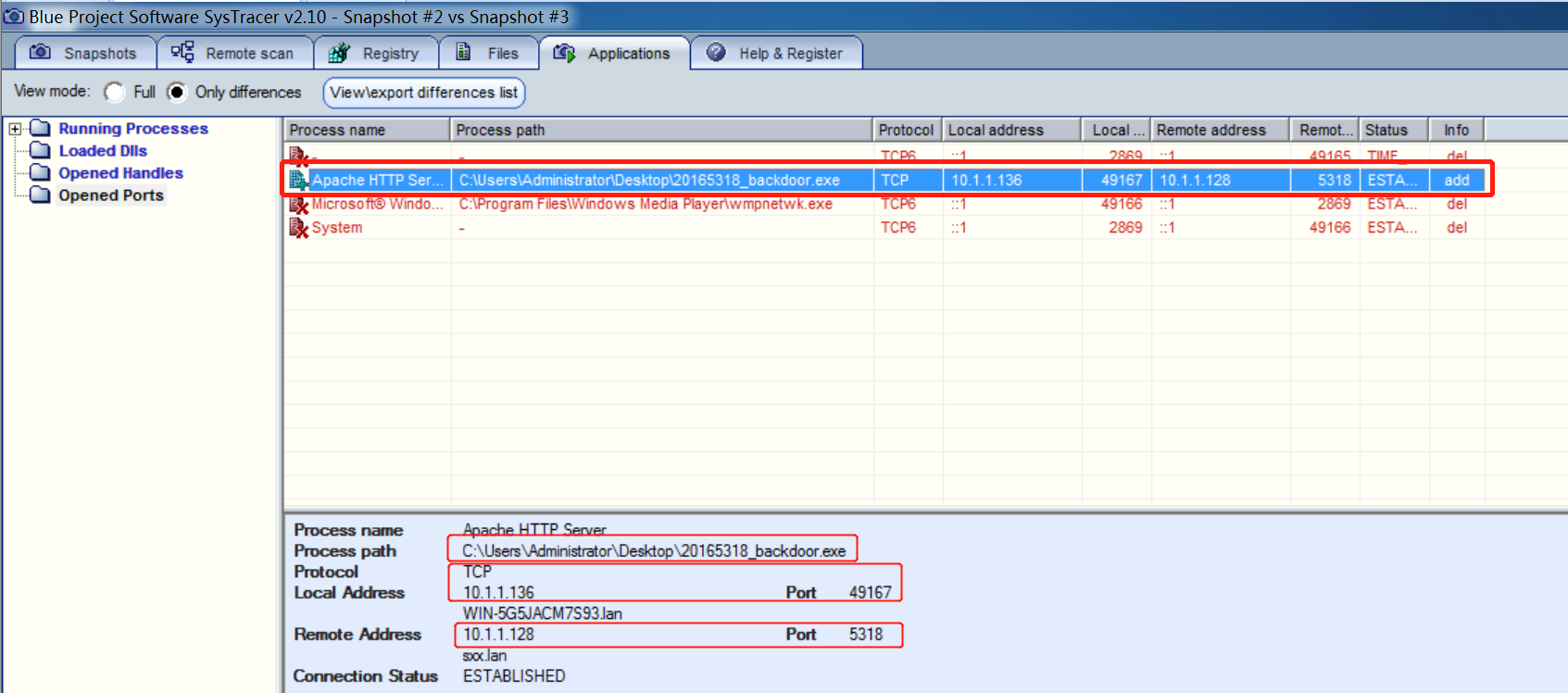Click the added-entry icon of Apache HTTP Server row
Image resolution: width=1568 pixels, height=693 pixels.
pos(298,180)
